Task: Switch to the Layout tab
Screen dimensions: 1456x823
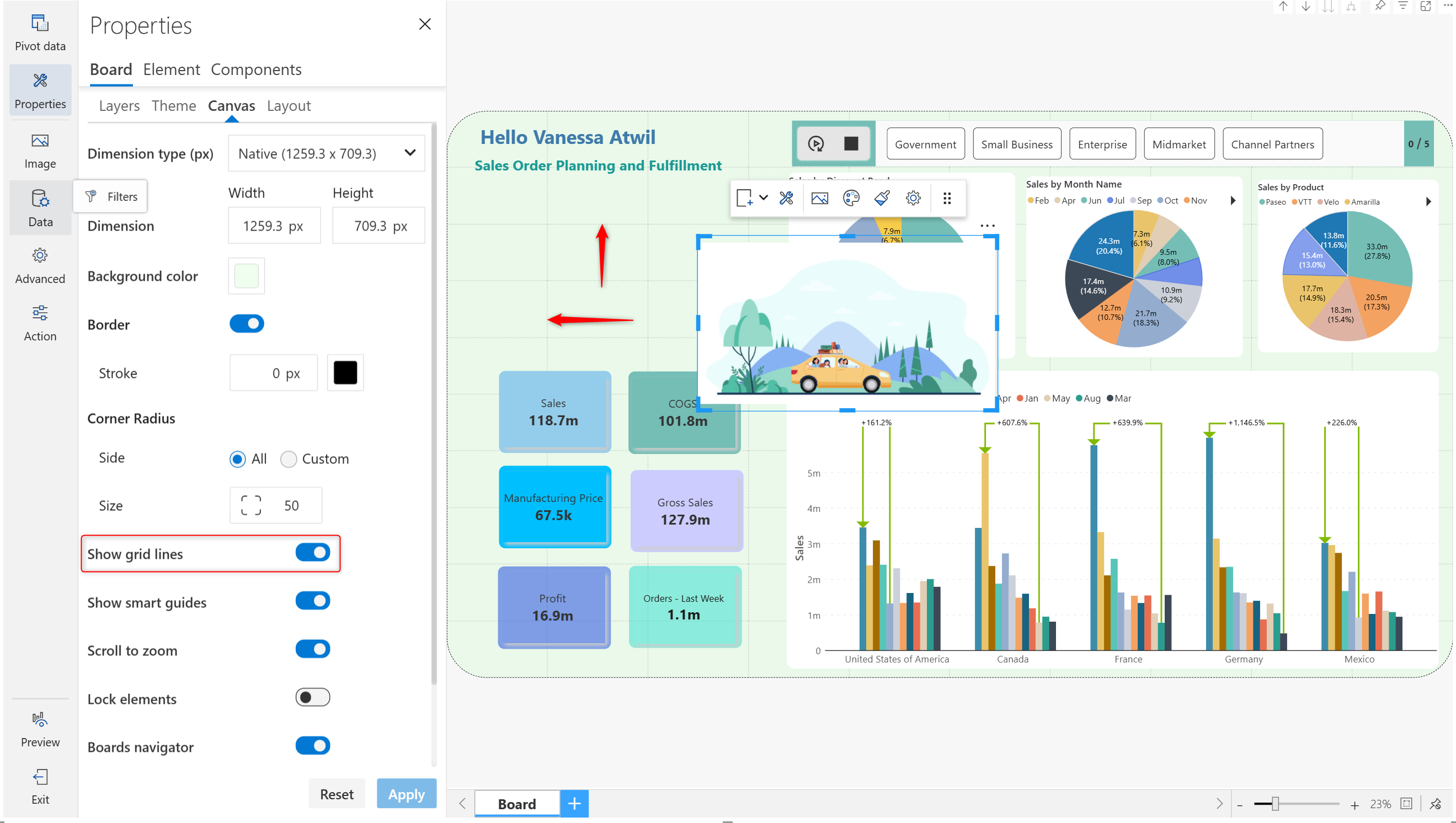Action: [x=288, y=106]
